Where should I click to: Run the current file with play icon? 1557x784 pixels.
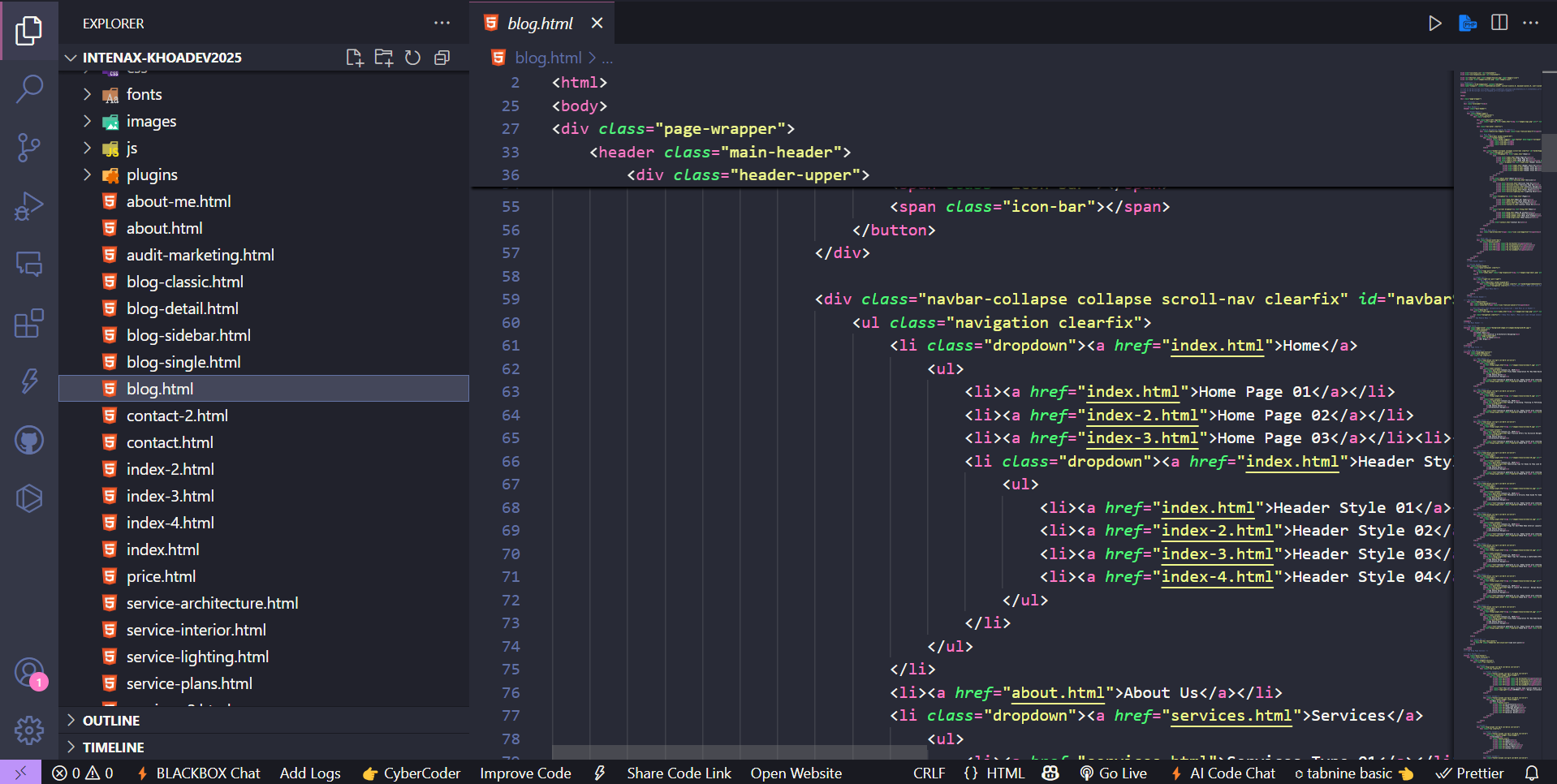click(x=1435, y=23)
